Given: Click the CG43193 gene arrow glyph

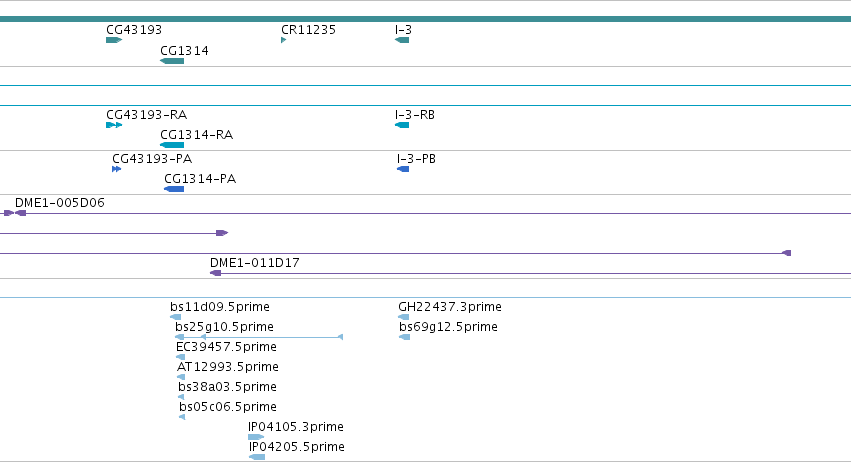Looking at the screenshot, I should (x=114, y=40).
